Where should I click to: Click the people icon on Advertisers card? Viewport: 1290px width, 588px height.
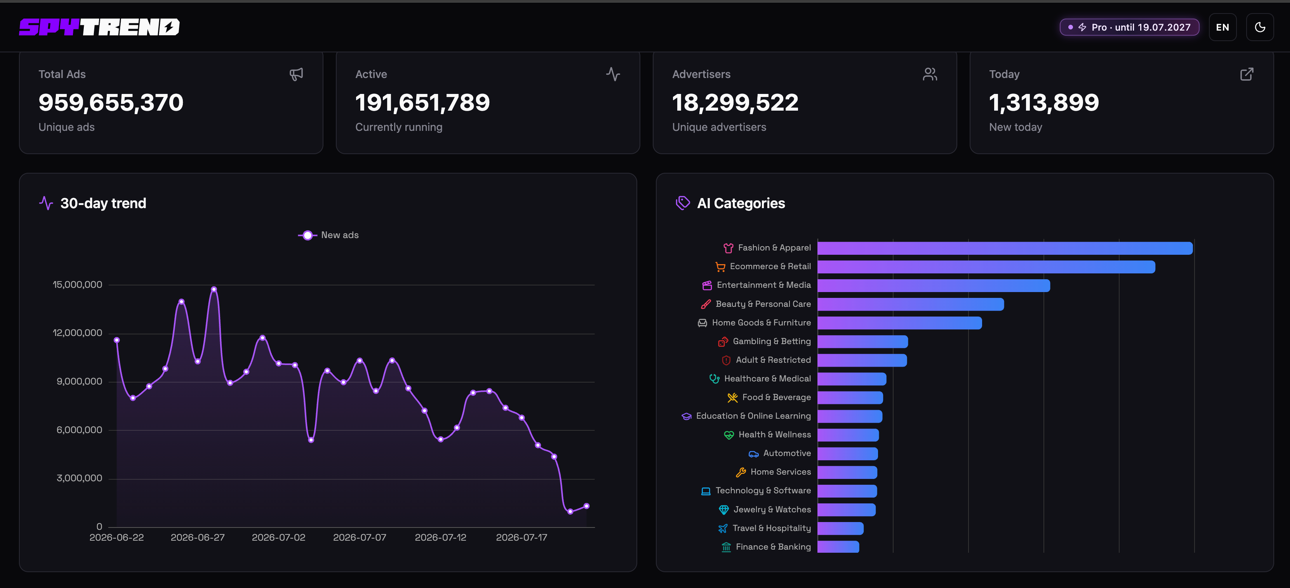[x=930, y=74]
